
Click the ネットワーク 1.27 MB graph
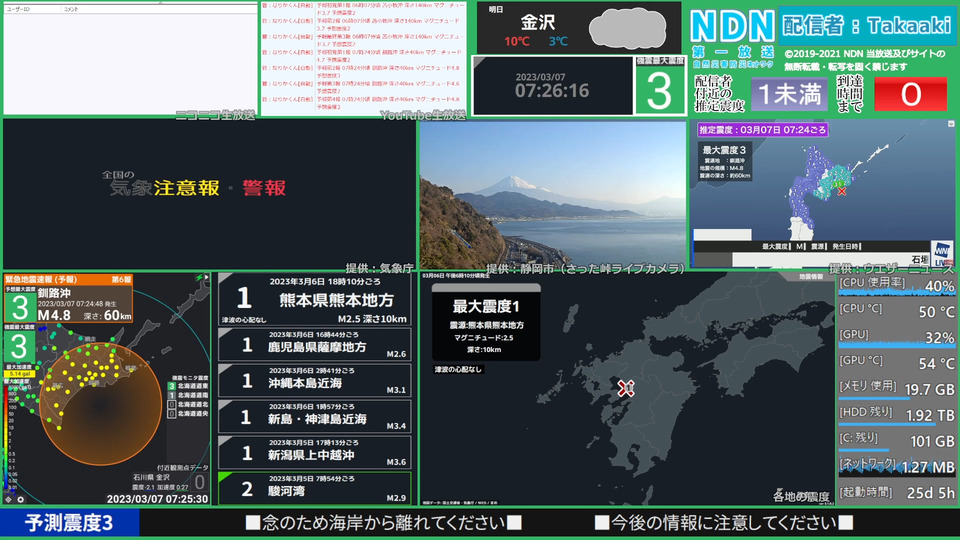897,467
